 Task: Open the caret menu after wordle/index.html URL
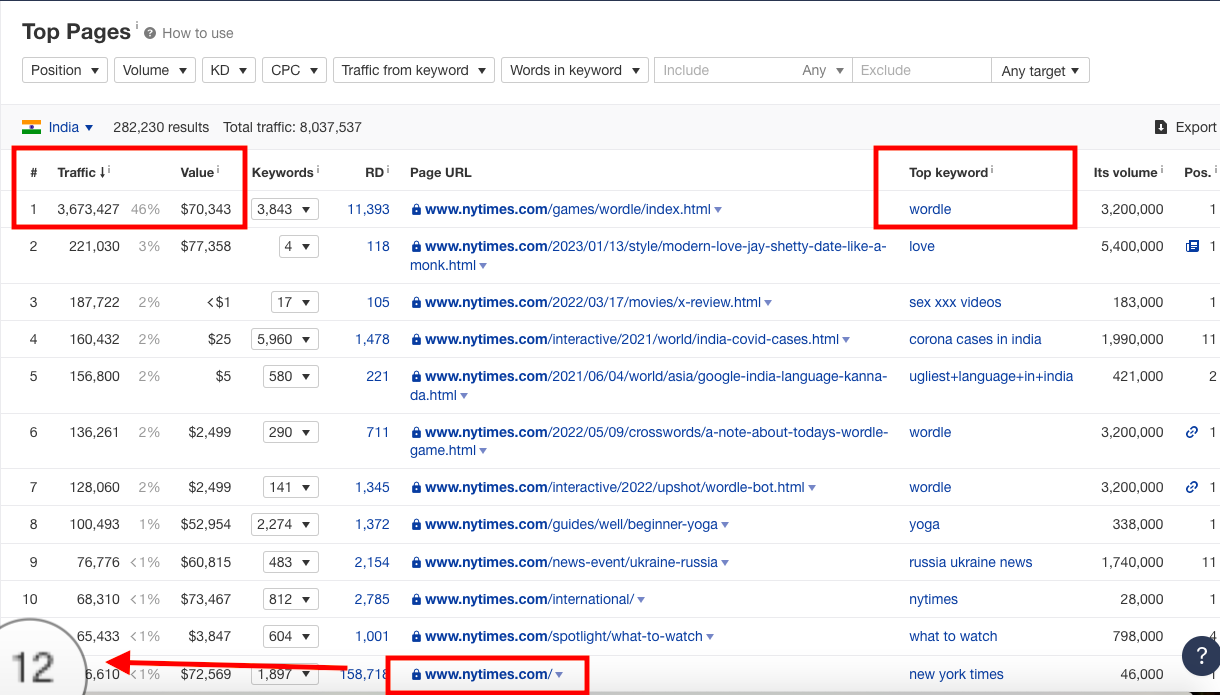coord(718,210)
